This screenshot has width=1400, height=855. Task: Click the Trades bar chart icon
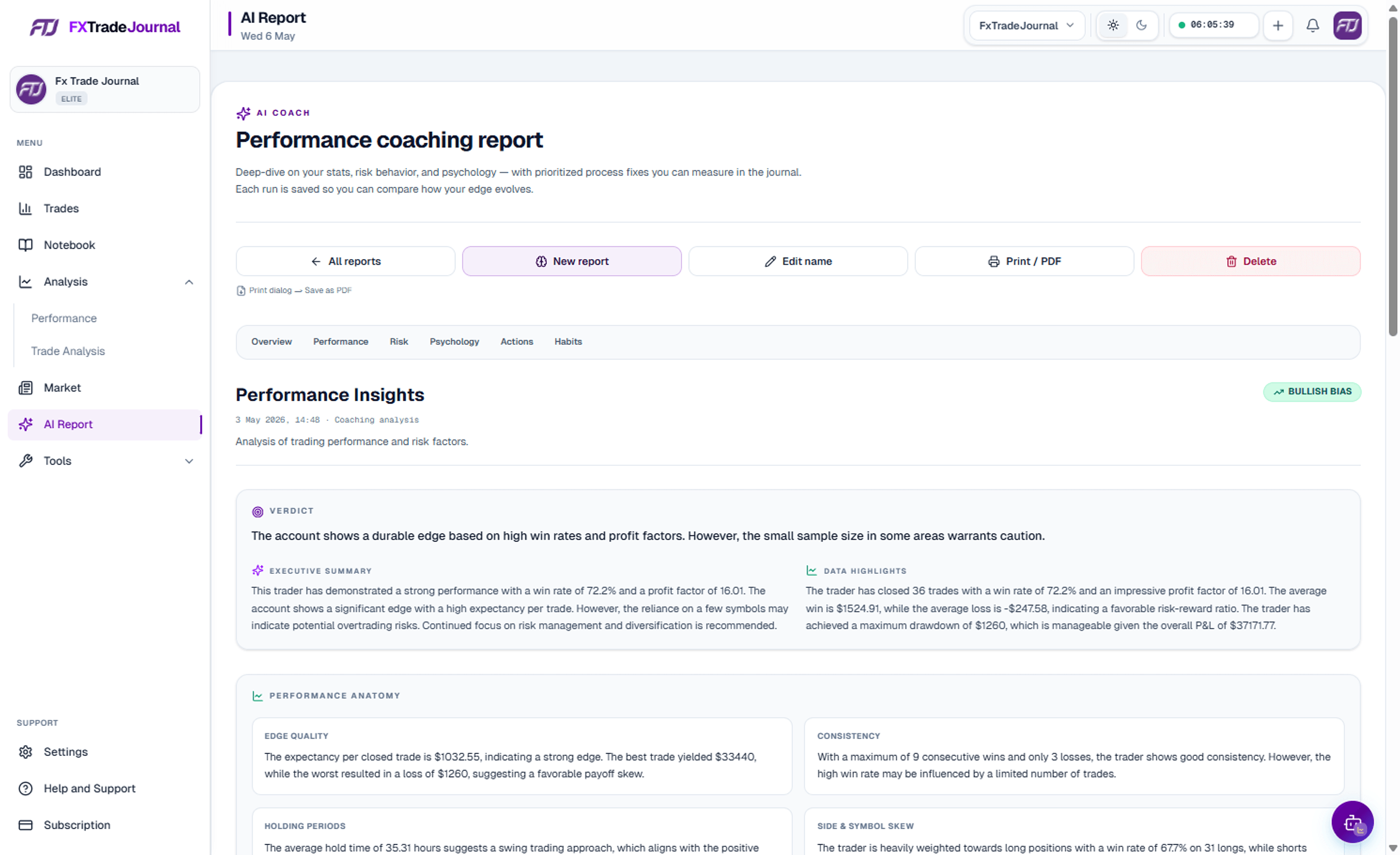(25, 208)
